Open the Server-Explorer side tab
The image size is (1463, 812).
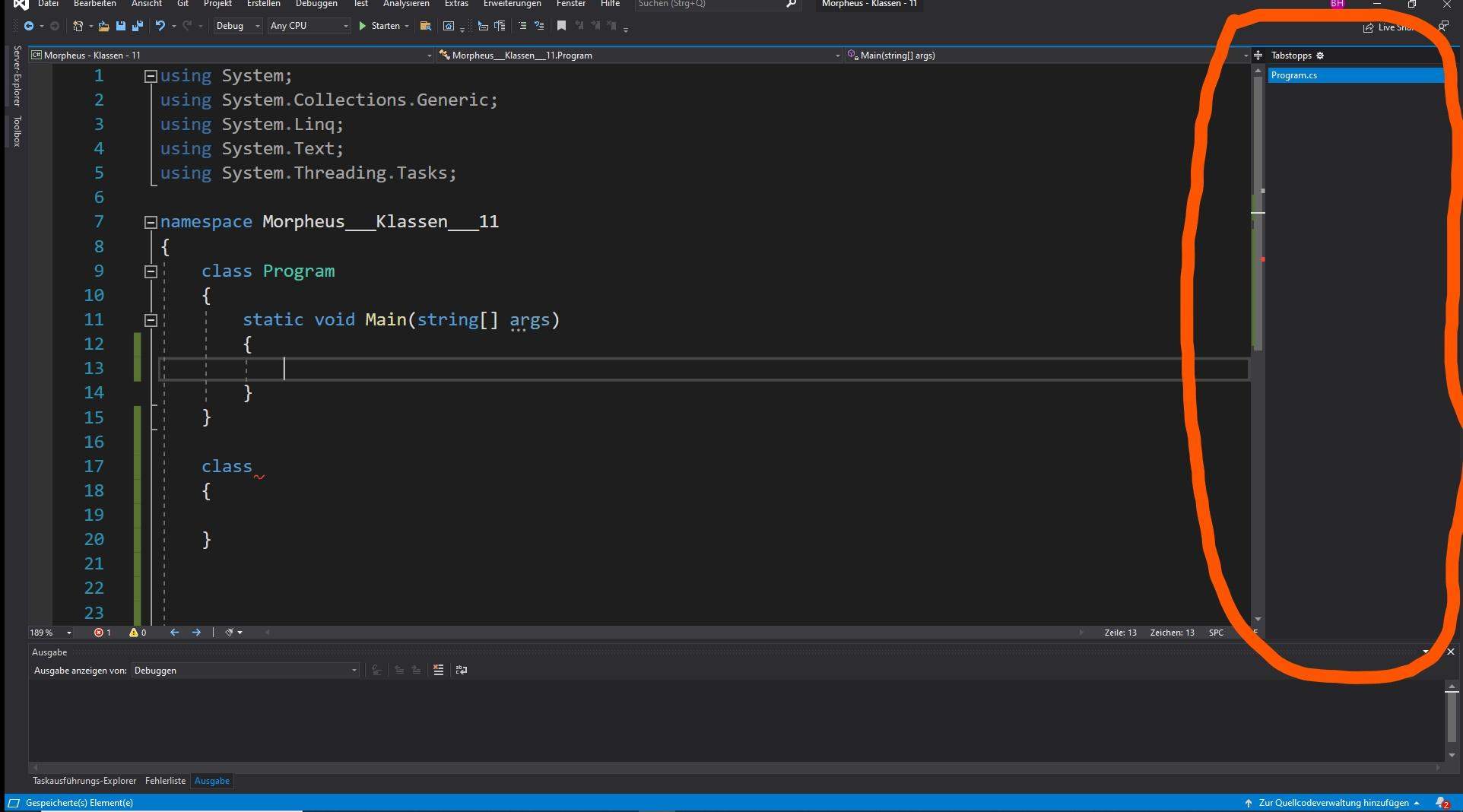[x=17, y=75]
